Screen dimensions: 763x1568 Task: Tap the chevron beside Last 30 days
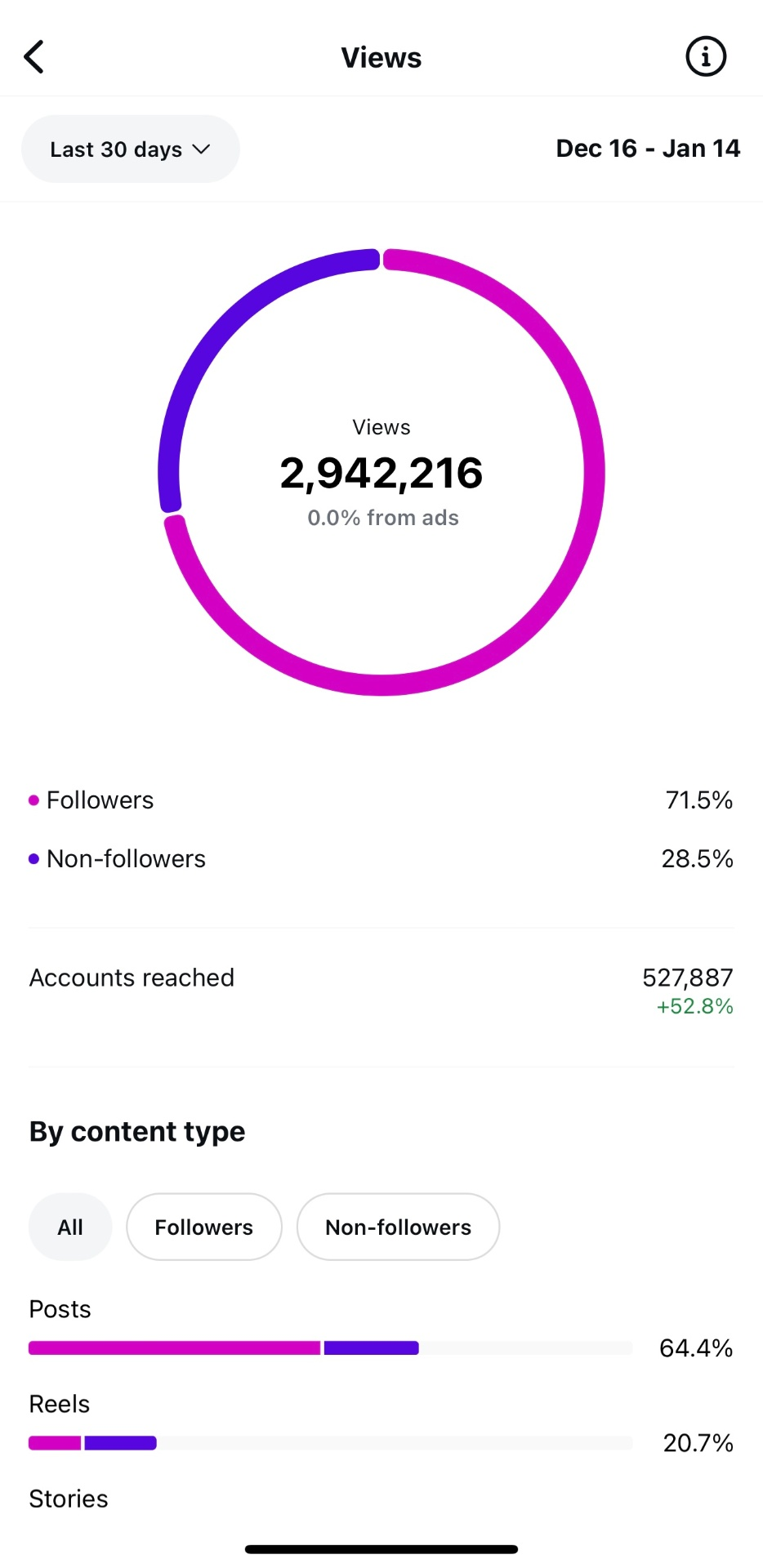(x=200, y=149)
